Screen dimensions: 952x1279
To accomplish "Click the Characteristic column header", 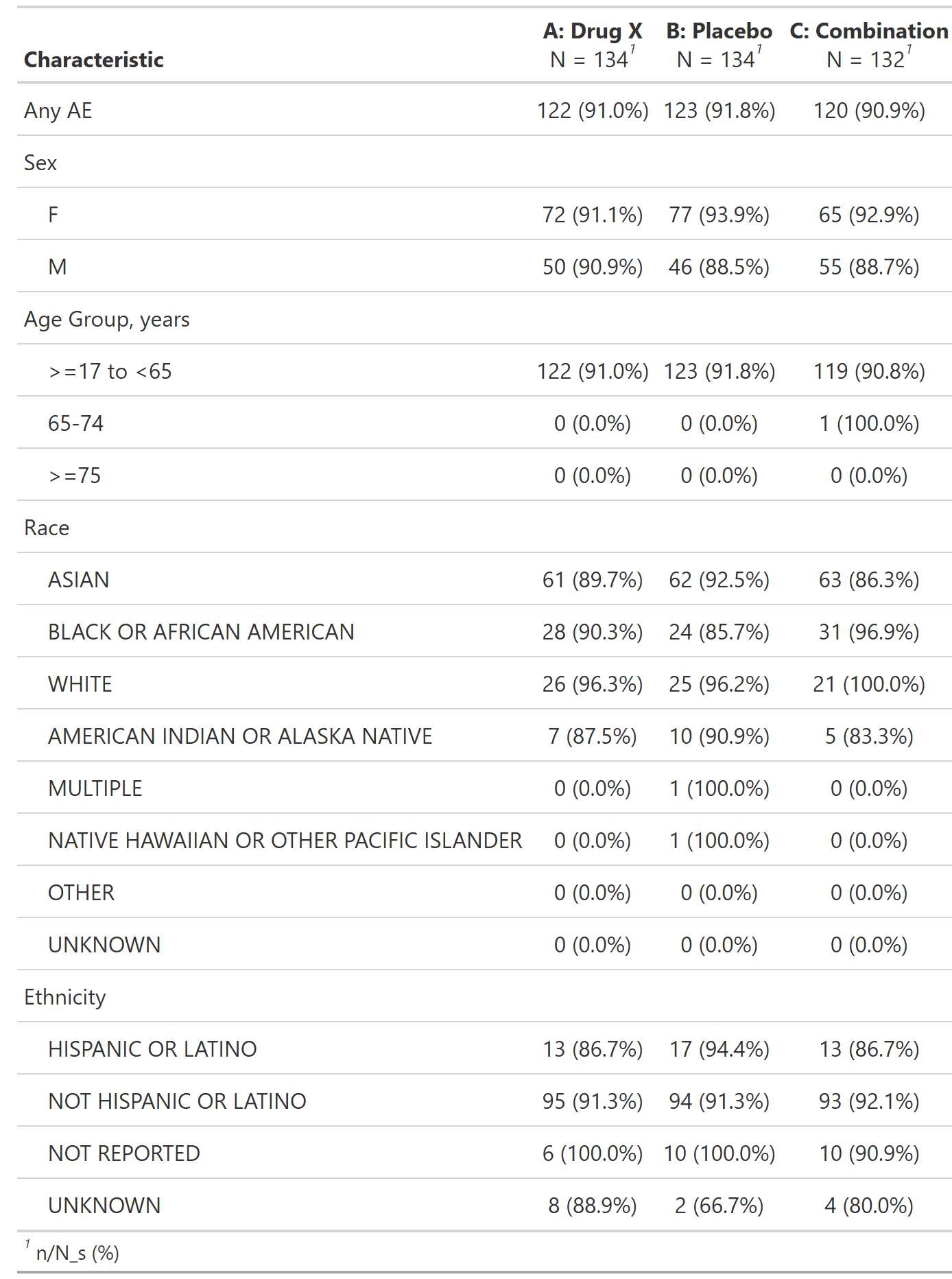I will pyautogui.click(x=94, y=60).
